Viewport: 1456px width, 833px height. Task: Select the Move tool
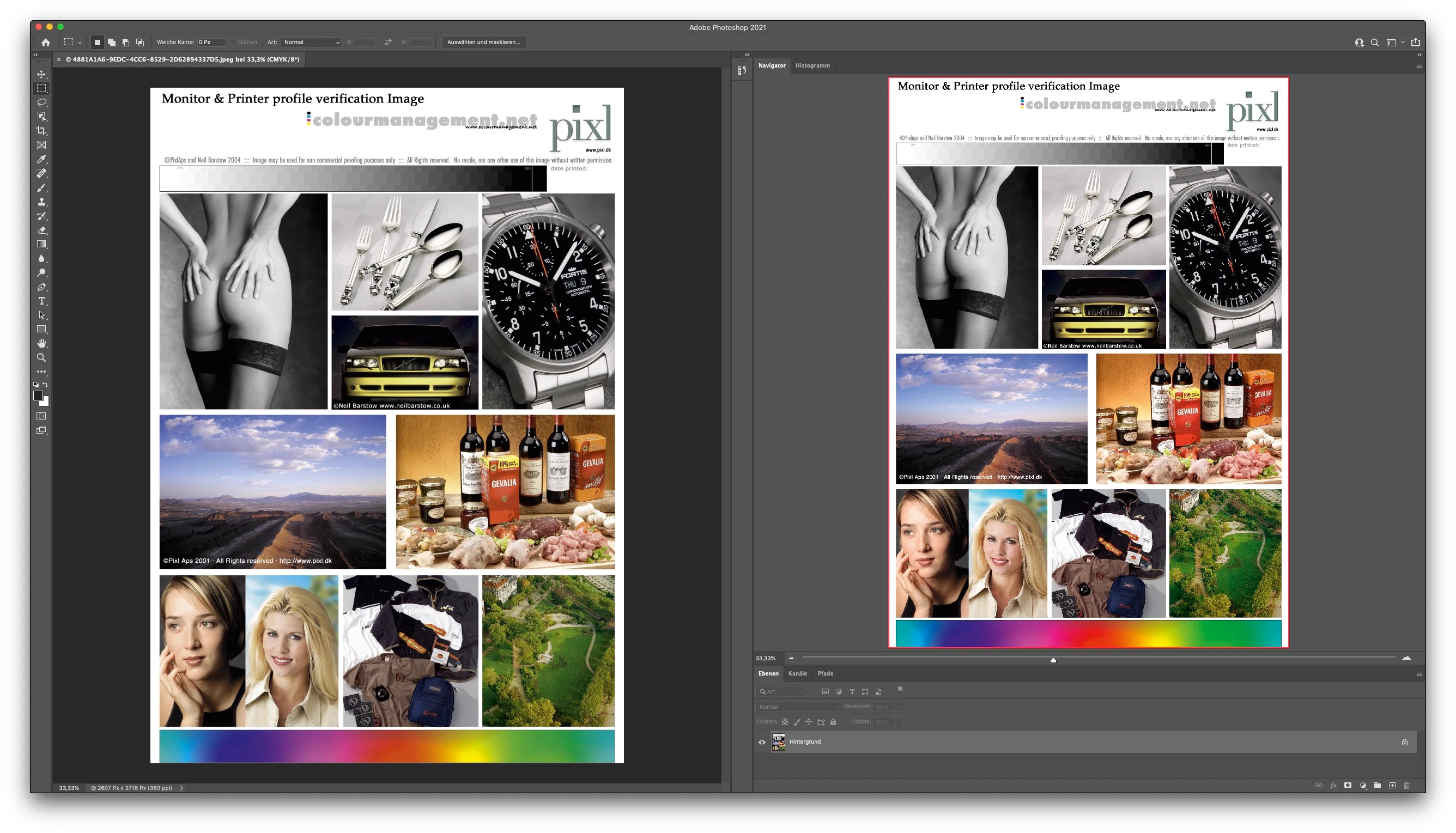click(x=41, y=75)
